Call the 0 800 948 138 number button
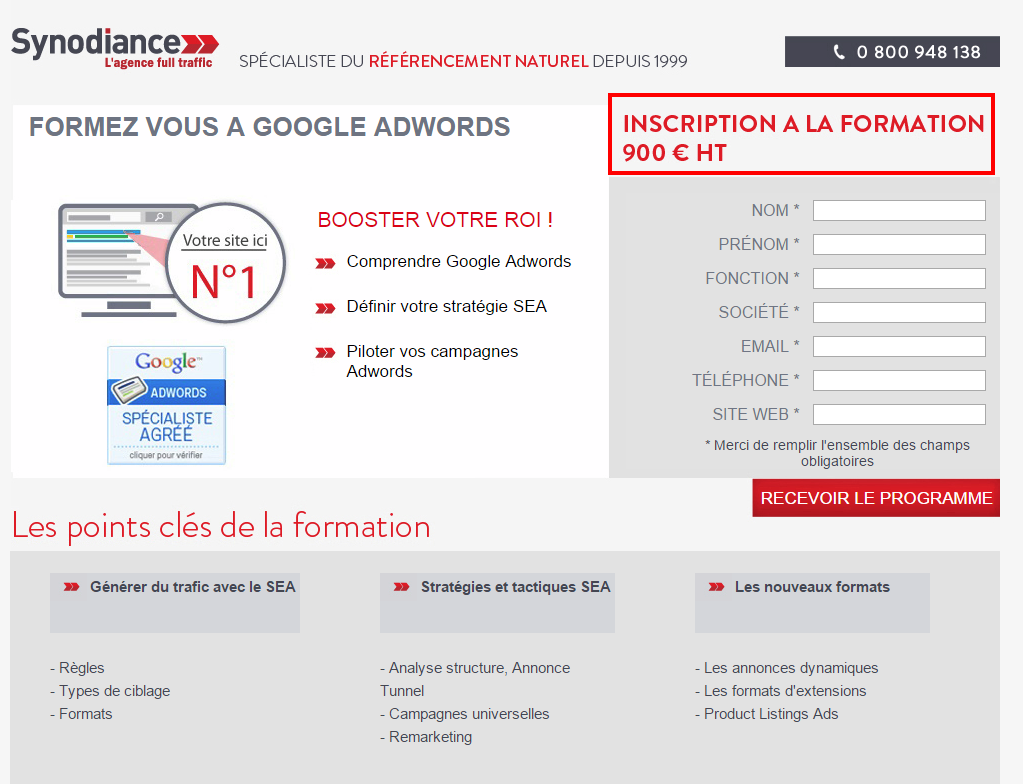This screenshot has height=784, width=1023. pos(892,52)
